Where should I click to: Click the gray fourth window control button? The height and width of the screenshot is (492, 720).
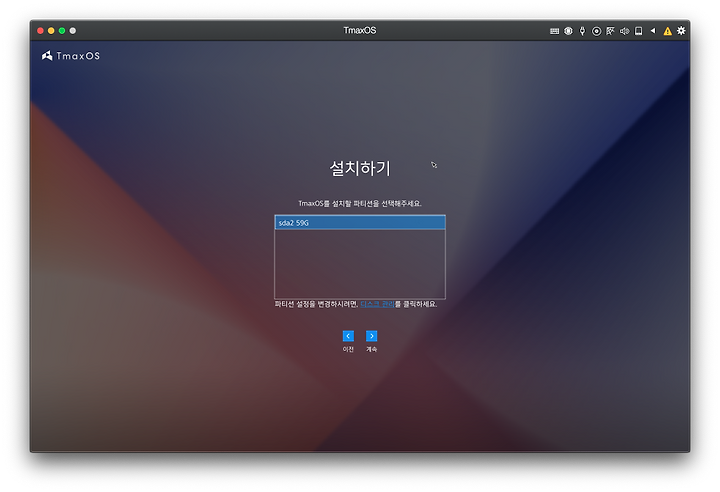[x=73, y=31]
